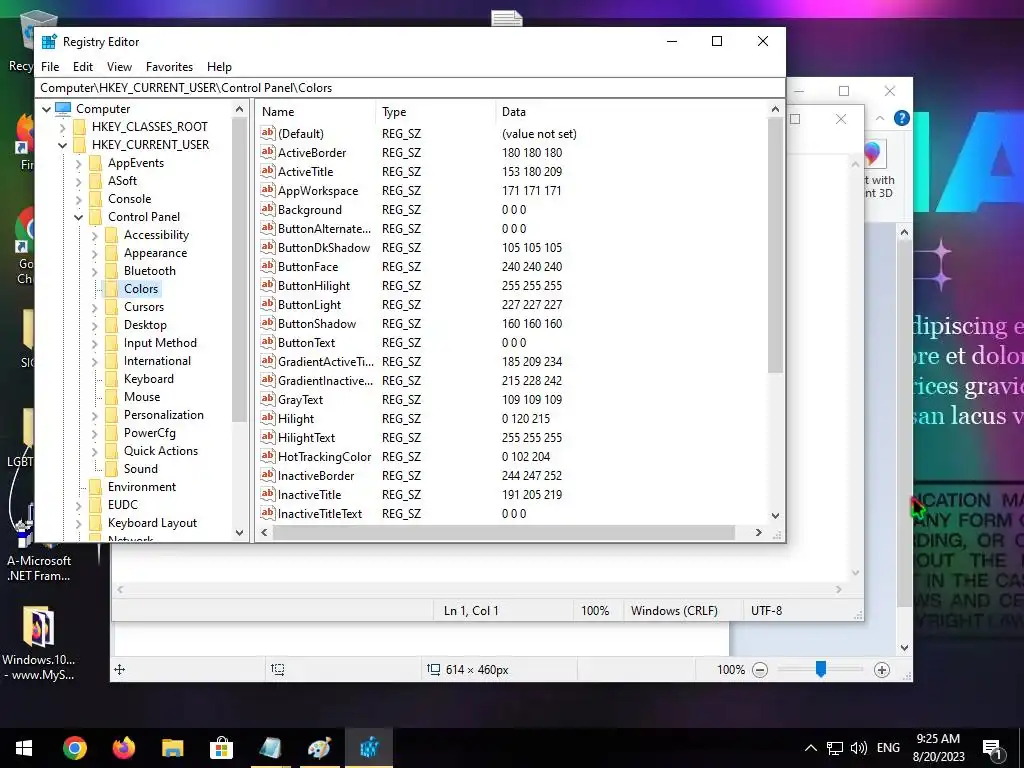Image resolution: width=1024 pixels, height=768 pixels.
Task: Open the Favorites menu
Action: [x=169, y=67]
